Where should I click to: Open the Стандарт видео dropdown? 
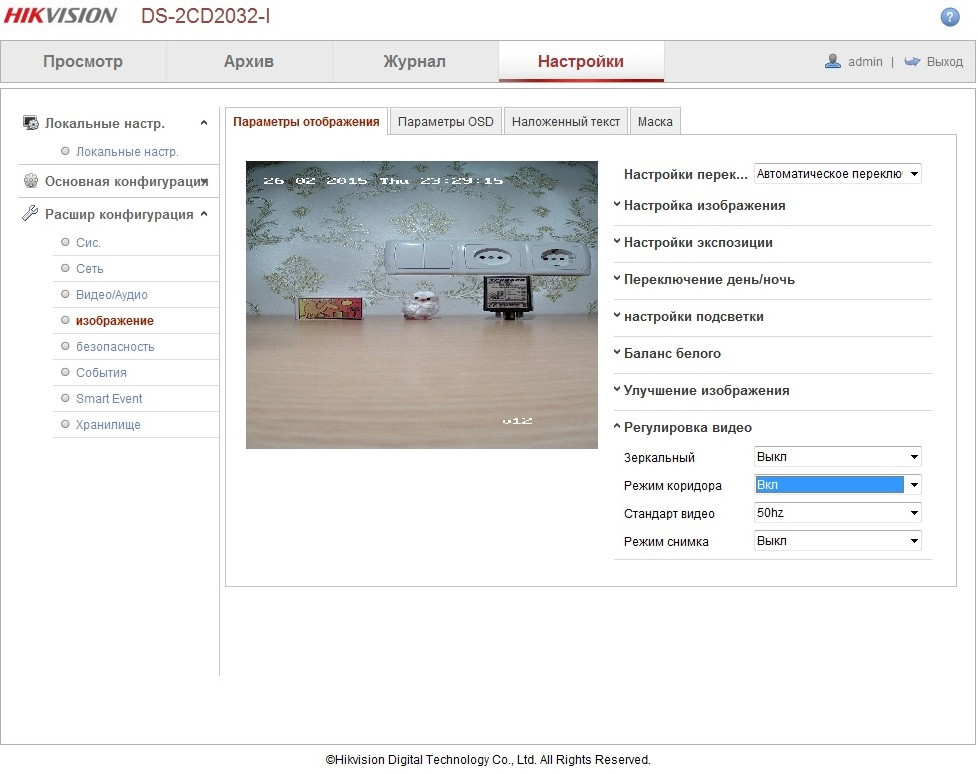837,513
